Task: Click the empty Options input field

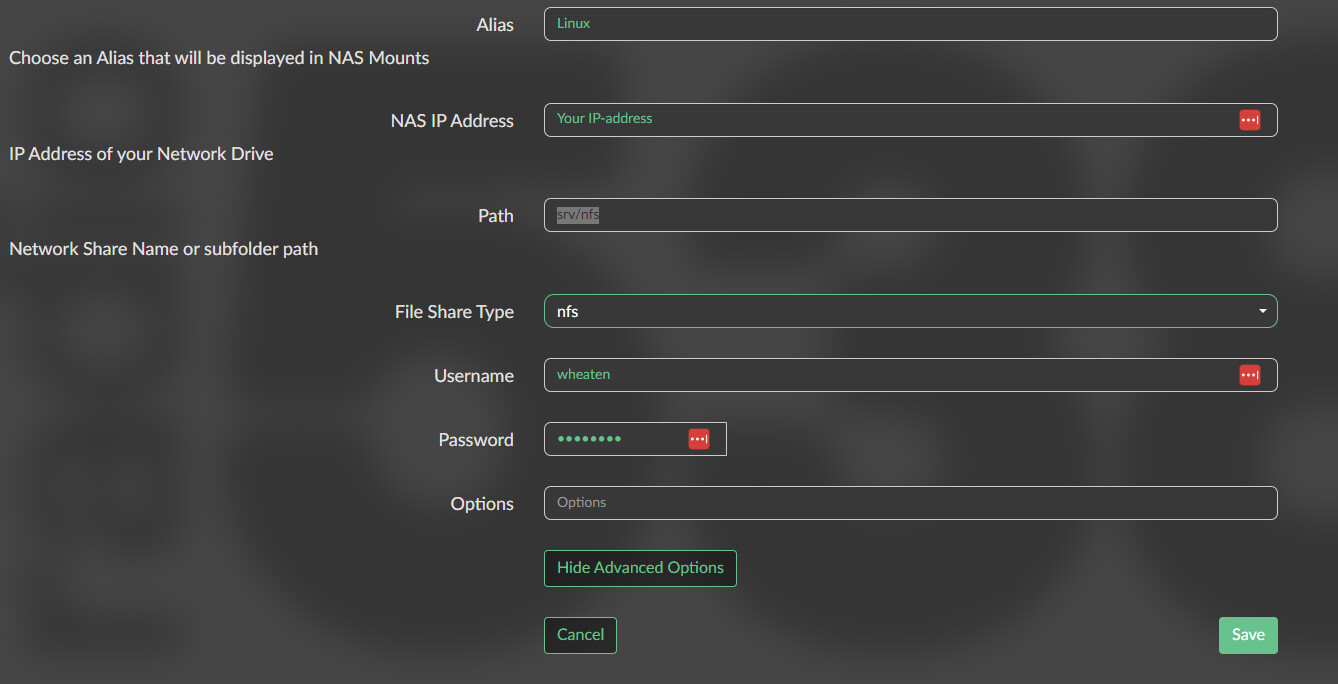Action: 900,503
